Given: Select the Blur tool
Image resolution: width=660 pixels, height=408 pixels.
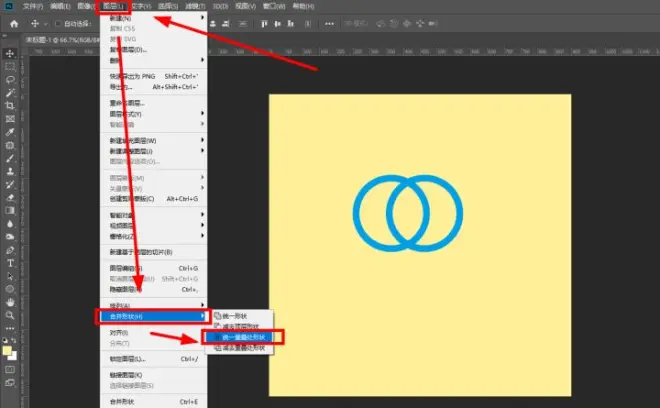Looking at the screenshot, I should [10, 224].
